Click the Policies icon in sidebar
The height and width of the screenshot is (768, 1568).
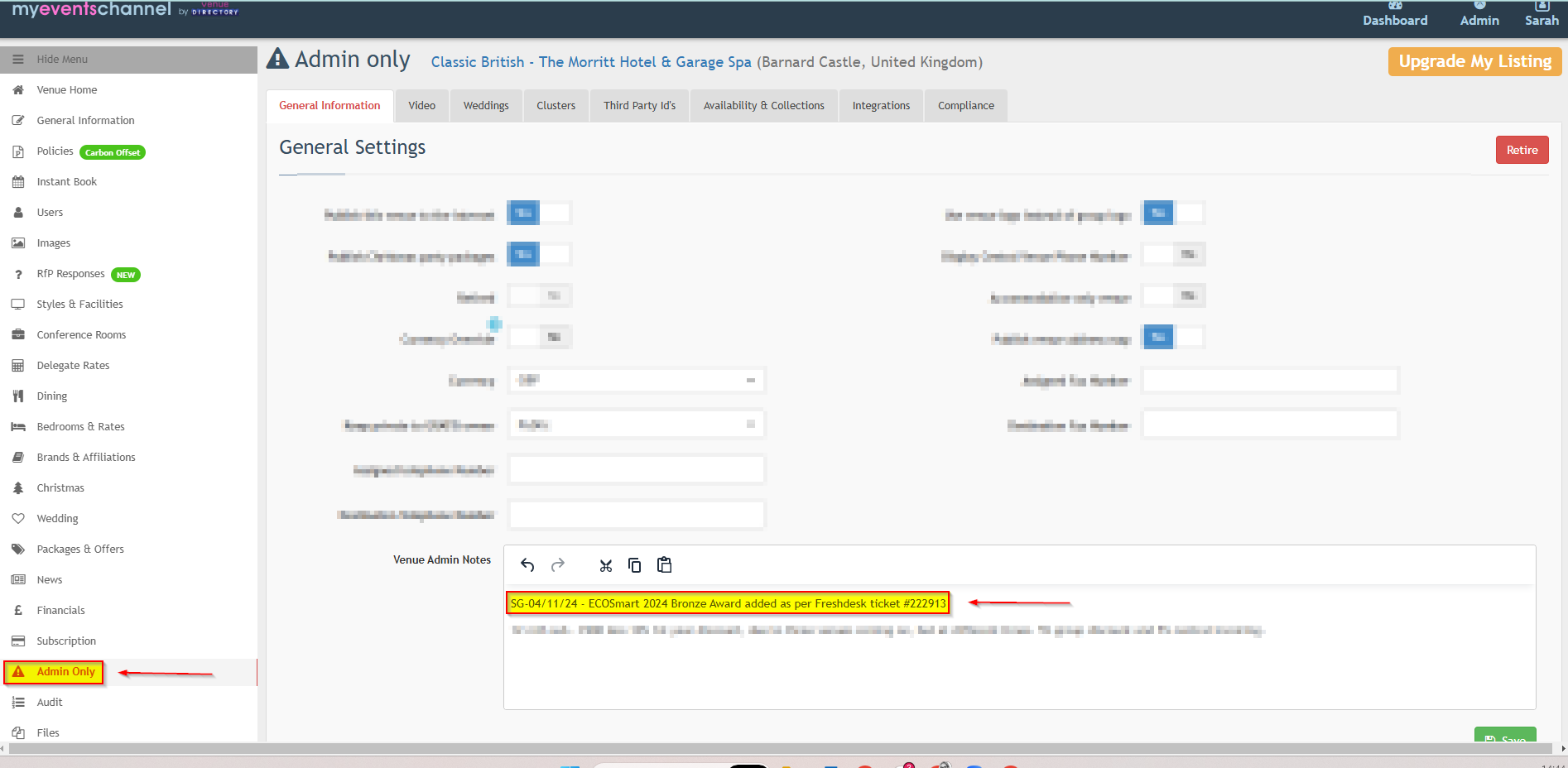pos(18,151)
